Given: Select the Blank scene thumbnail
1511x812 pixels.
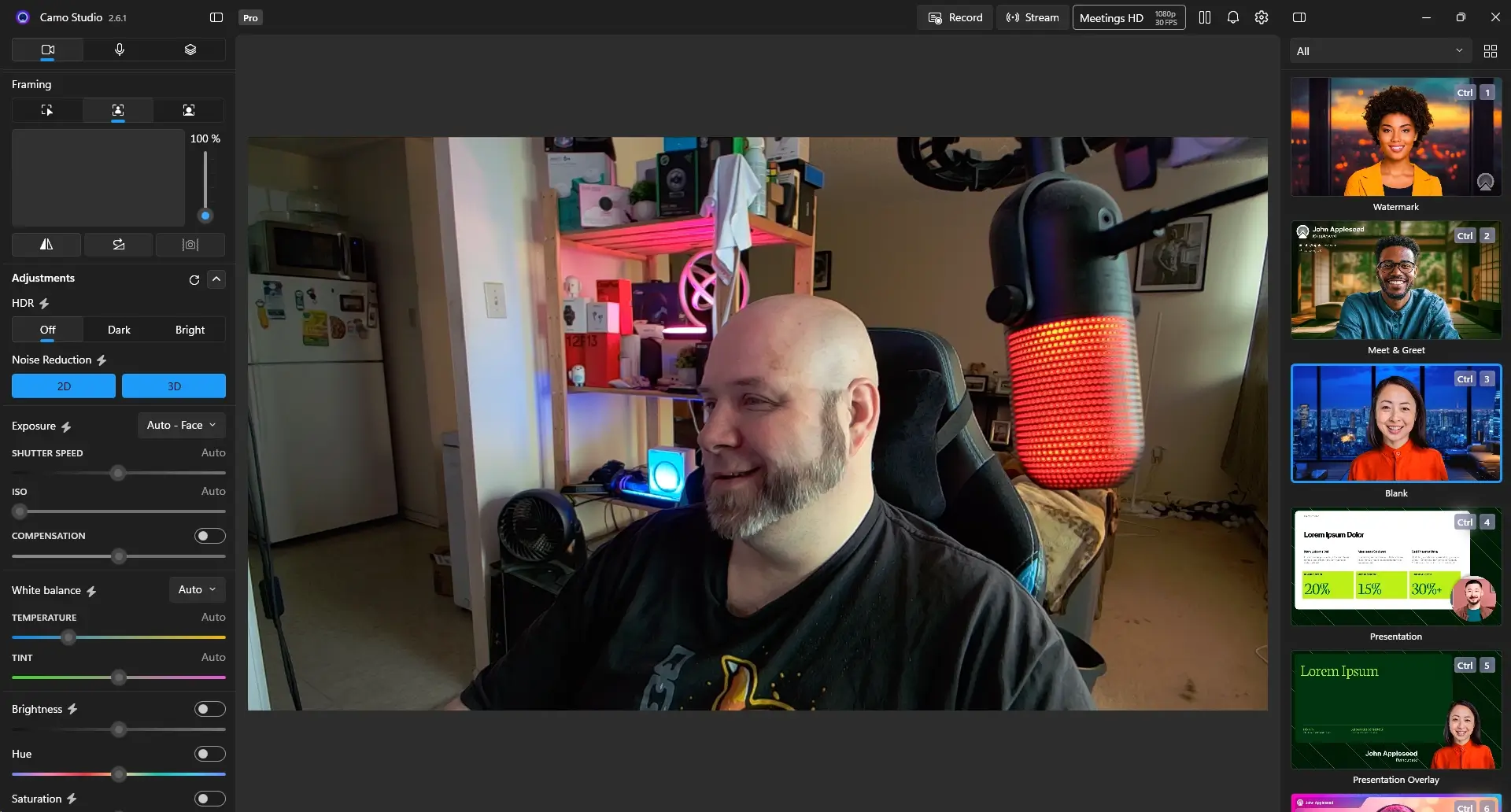Looking at the screenshot, I should pyautogui.click(x=1396, y=423).
